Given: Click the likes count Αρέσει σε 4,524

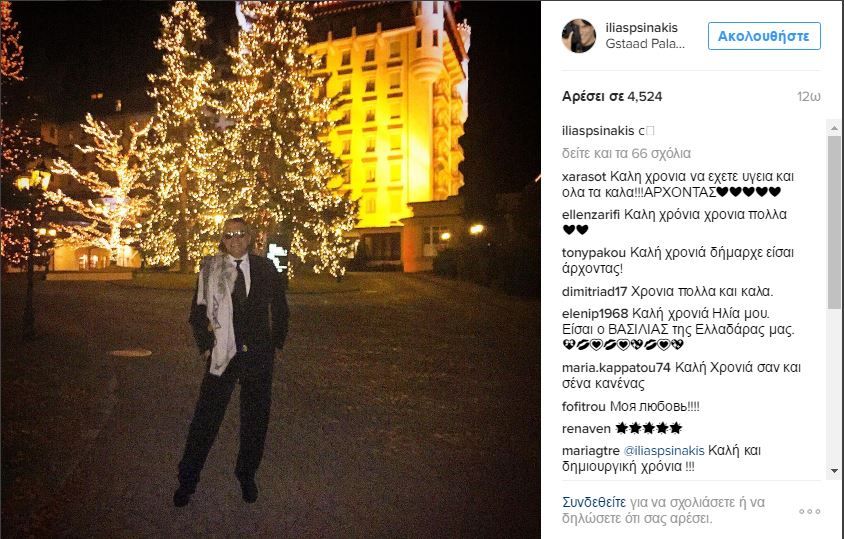Looking at the screenshot, I should tap(612, 97).
